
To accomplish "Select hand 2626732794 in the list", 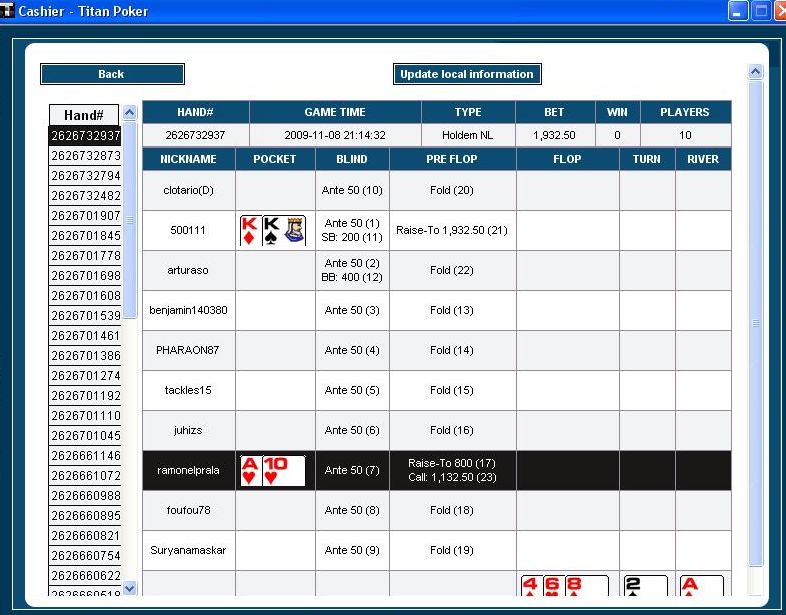I will click(85, 176).
